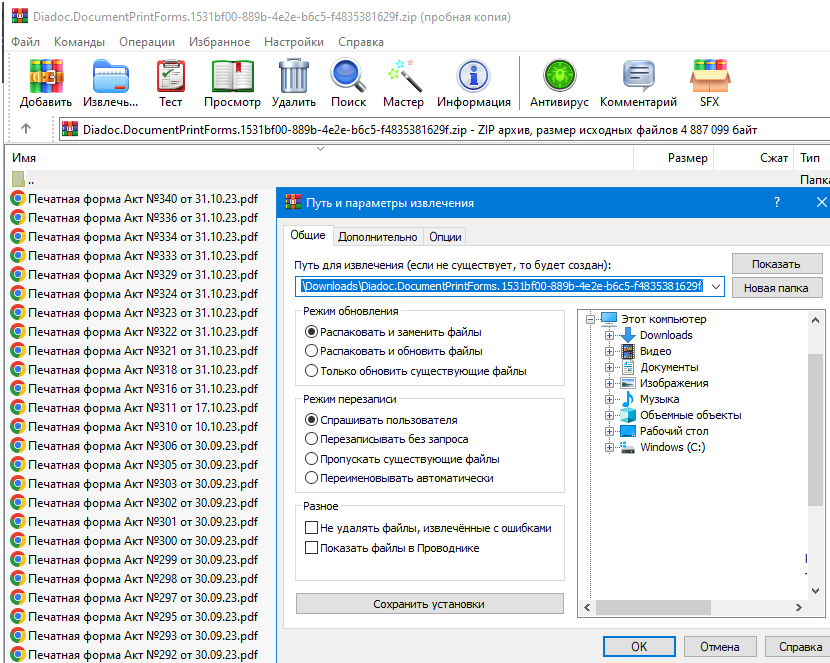Click folder tree scroll down arrow
Image resolution: width=830 pixels, height=663 pixels.
coord(815,591)
